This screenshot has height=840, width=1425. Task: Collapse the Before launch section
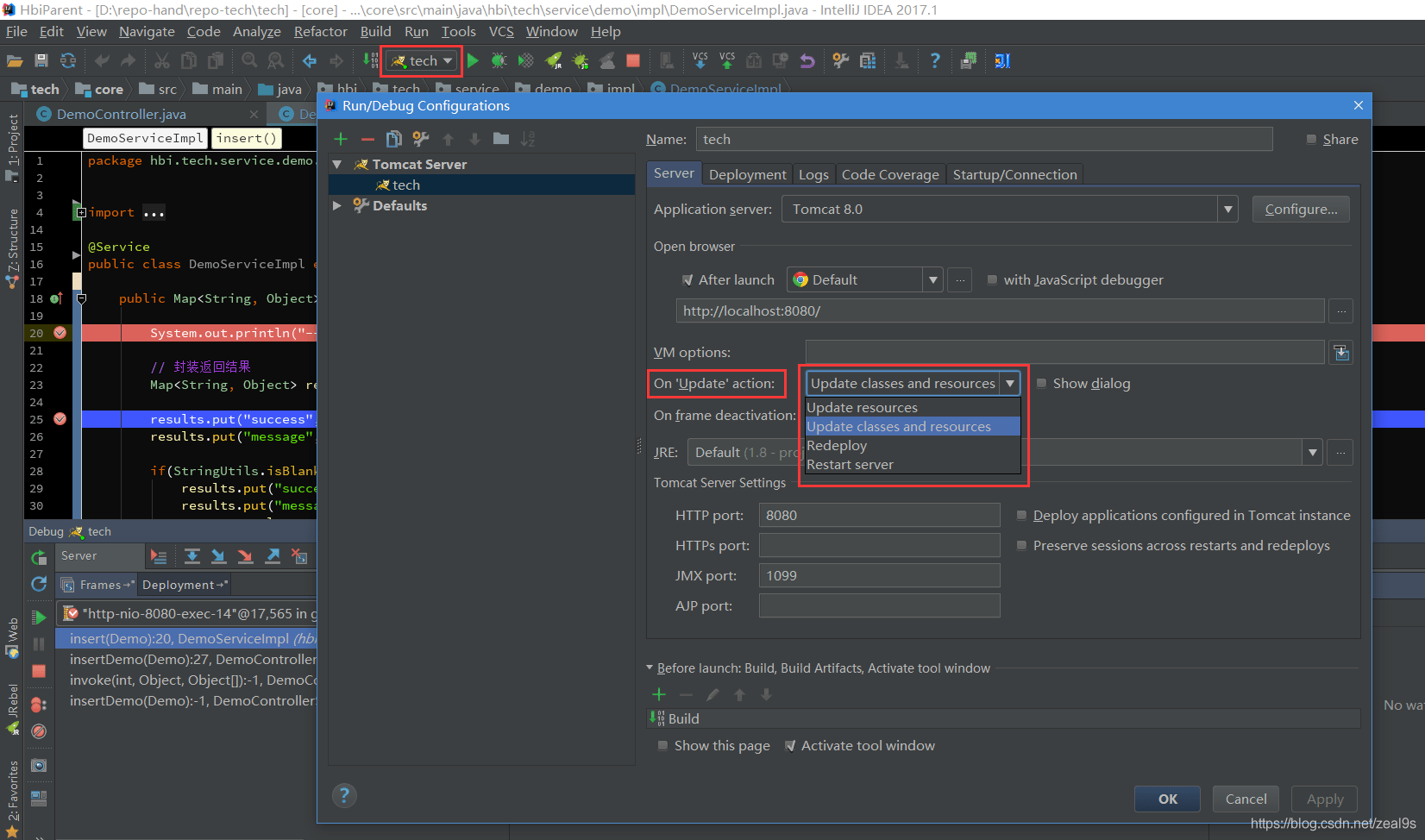[650, 668]
